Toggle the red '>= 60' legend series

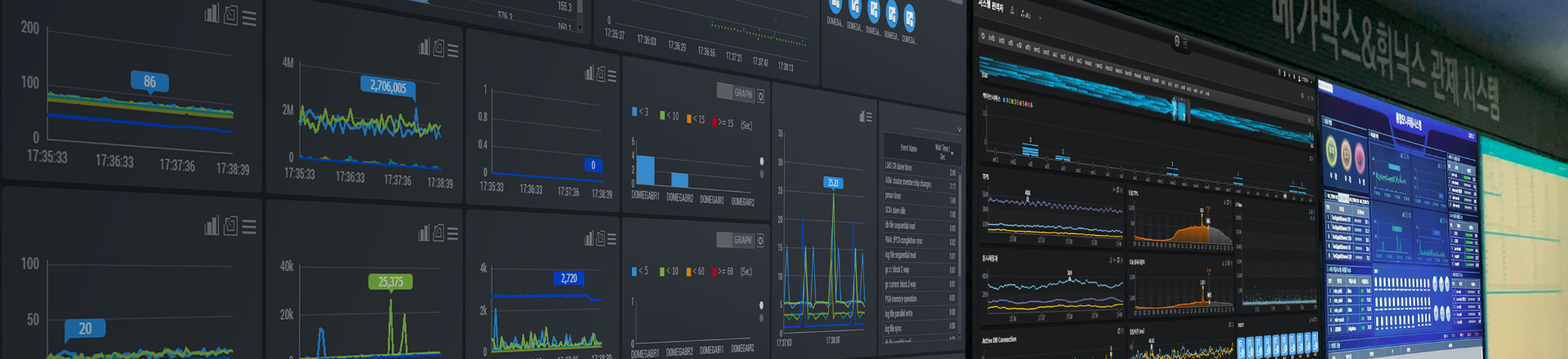coord(724,272)
